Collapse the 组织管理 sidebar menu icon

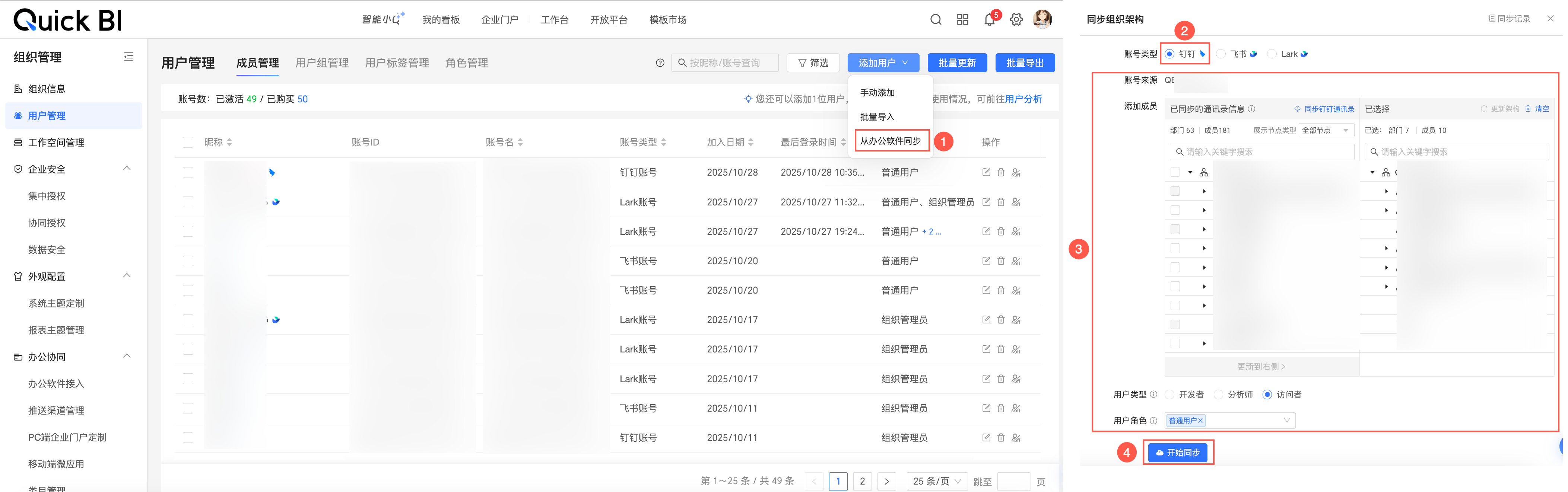pyautogui.click(x=128, y=57)
